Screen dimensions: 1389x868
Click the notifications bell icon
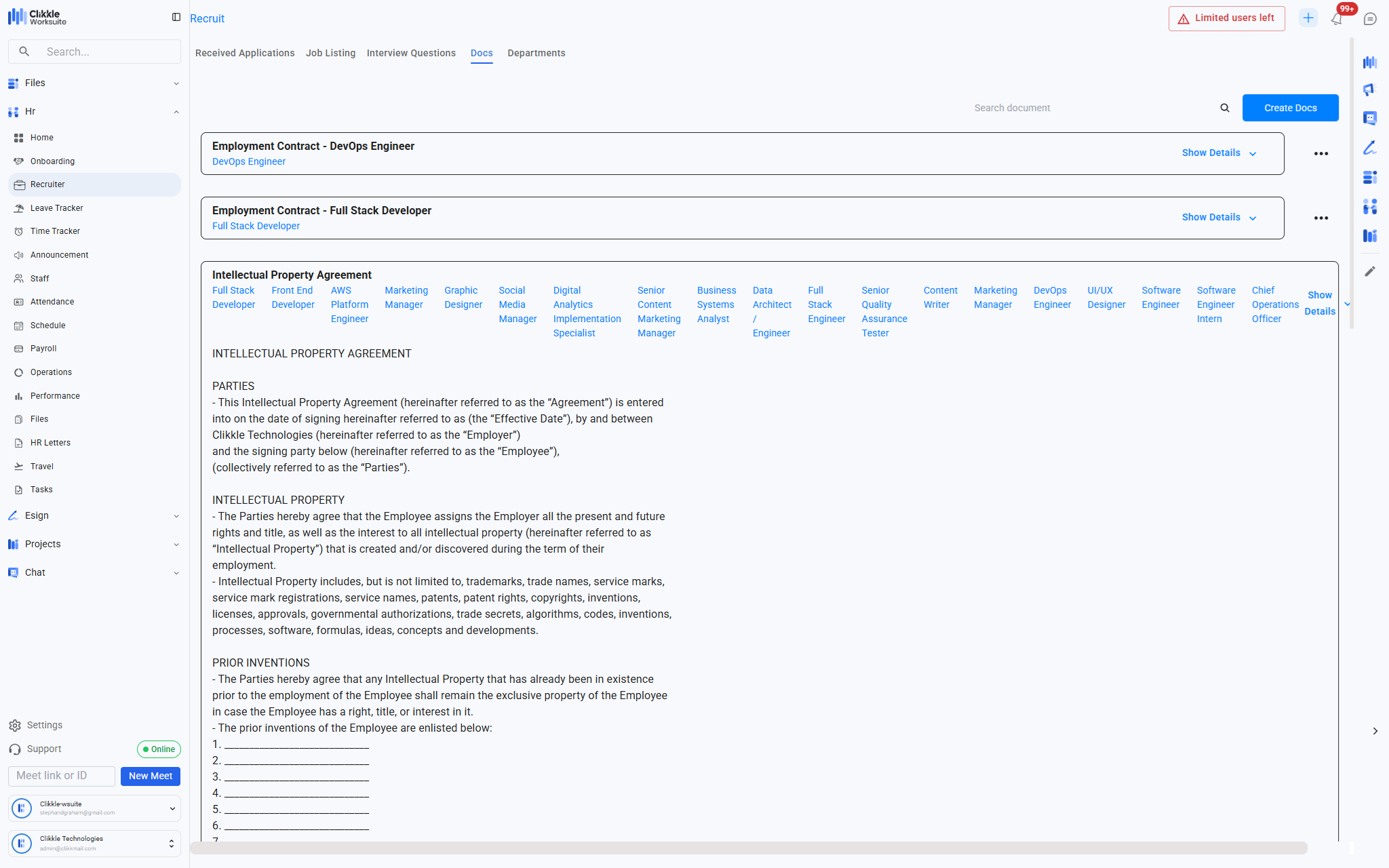click(1336, 19)
